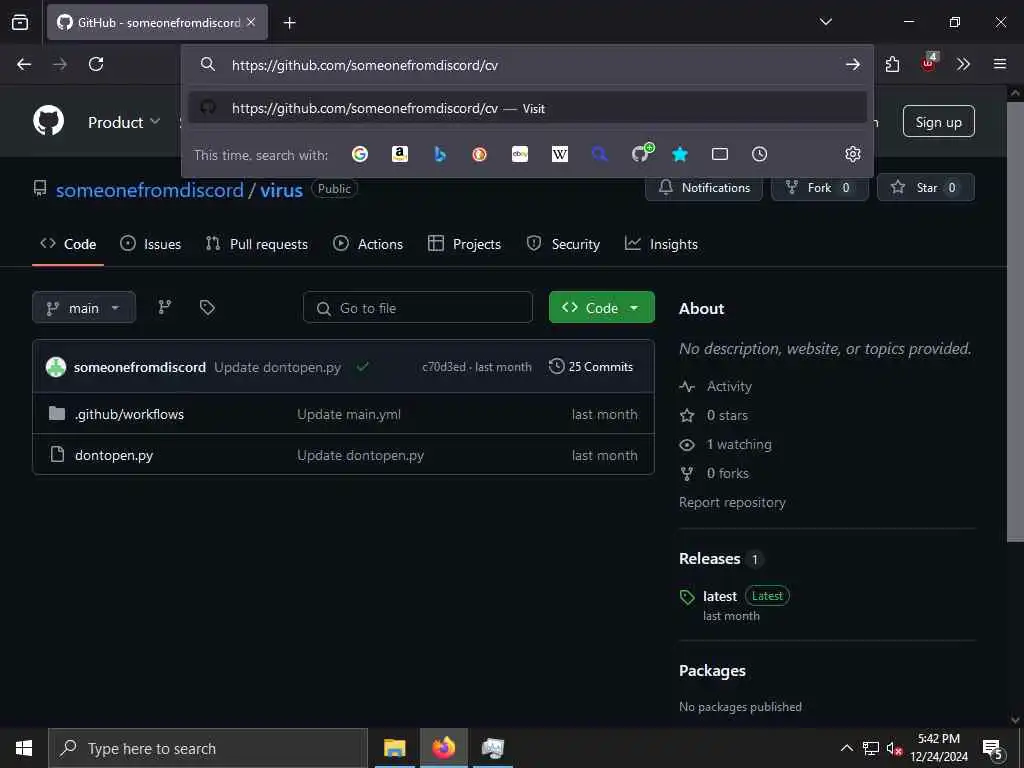
Task: Click the Sign up button
Action: point(938,121)
